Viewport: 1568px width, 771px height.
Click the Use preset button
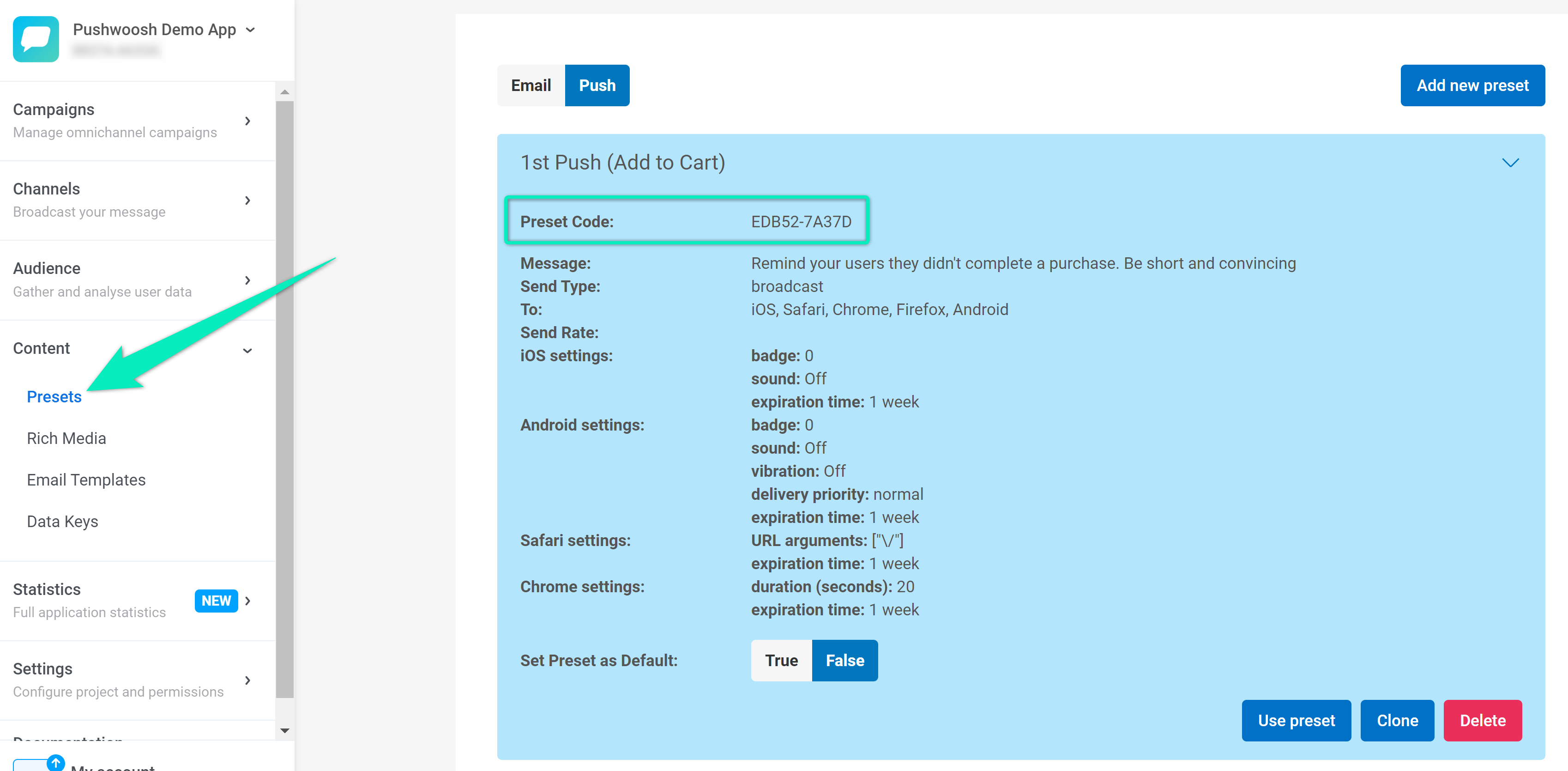[x=1296, y=721]
